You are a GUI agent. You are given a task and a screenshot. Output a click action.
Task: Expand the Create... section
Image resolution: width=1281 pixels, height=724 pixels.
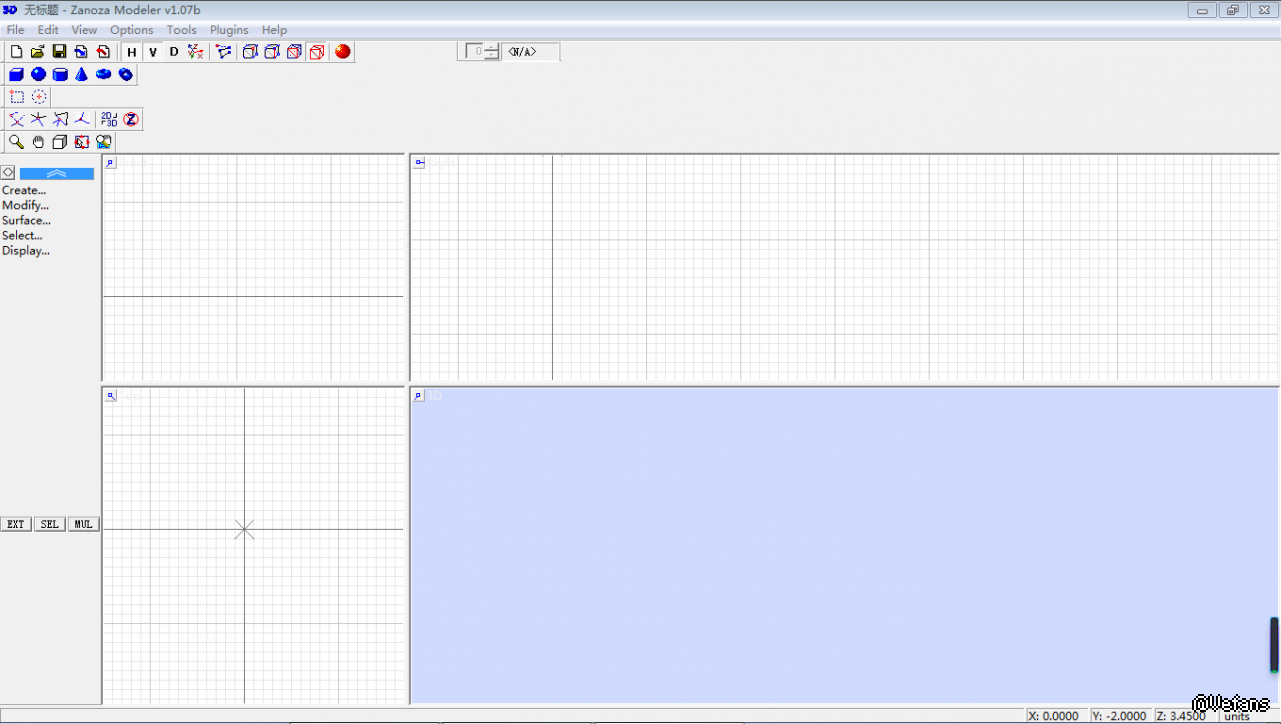tap(24, 190)
